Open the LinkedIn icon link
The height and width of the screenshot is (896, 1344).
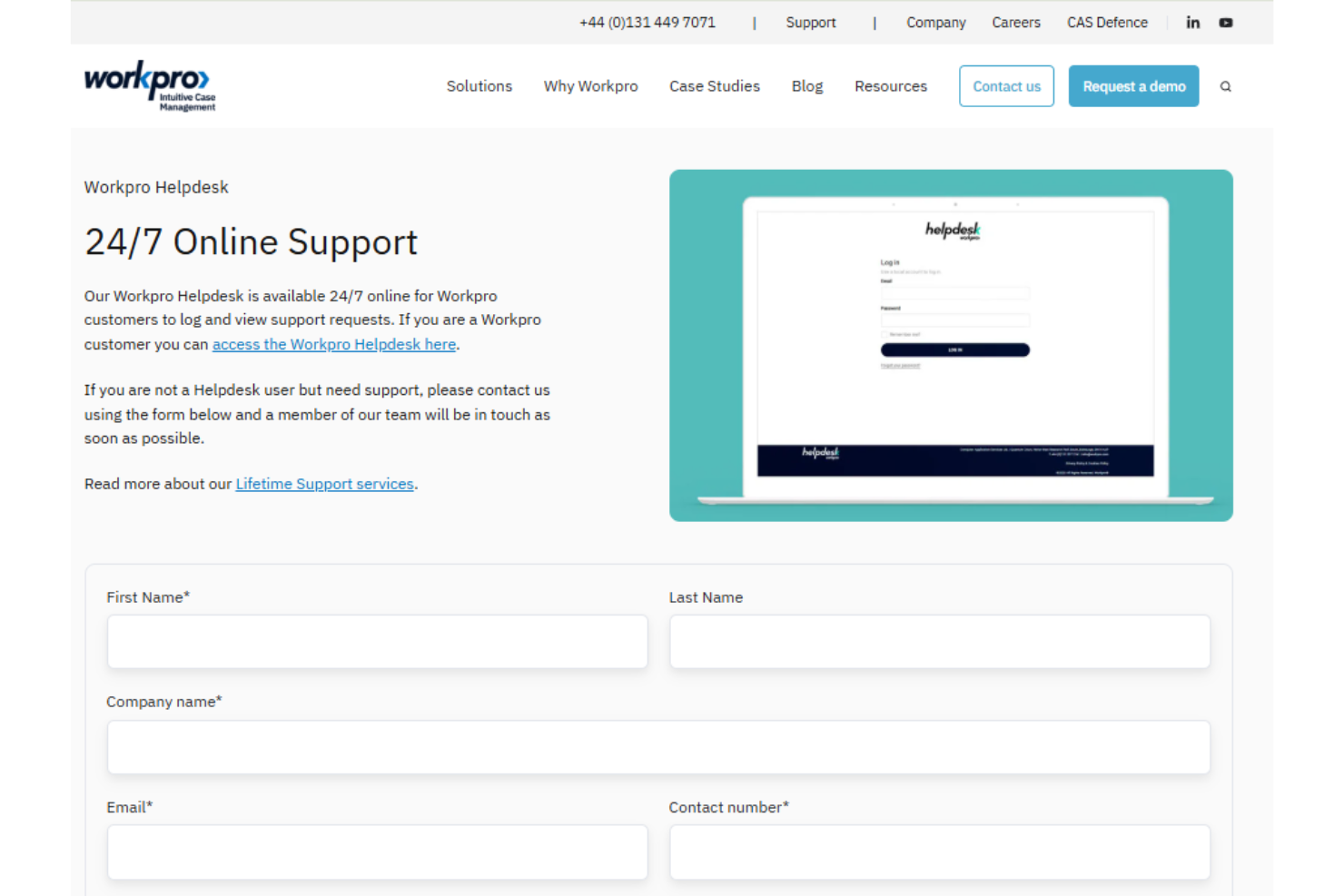coord(1192,23)
